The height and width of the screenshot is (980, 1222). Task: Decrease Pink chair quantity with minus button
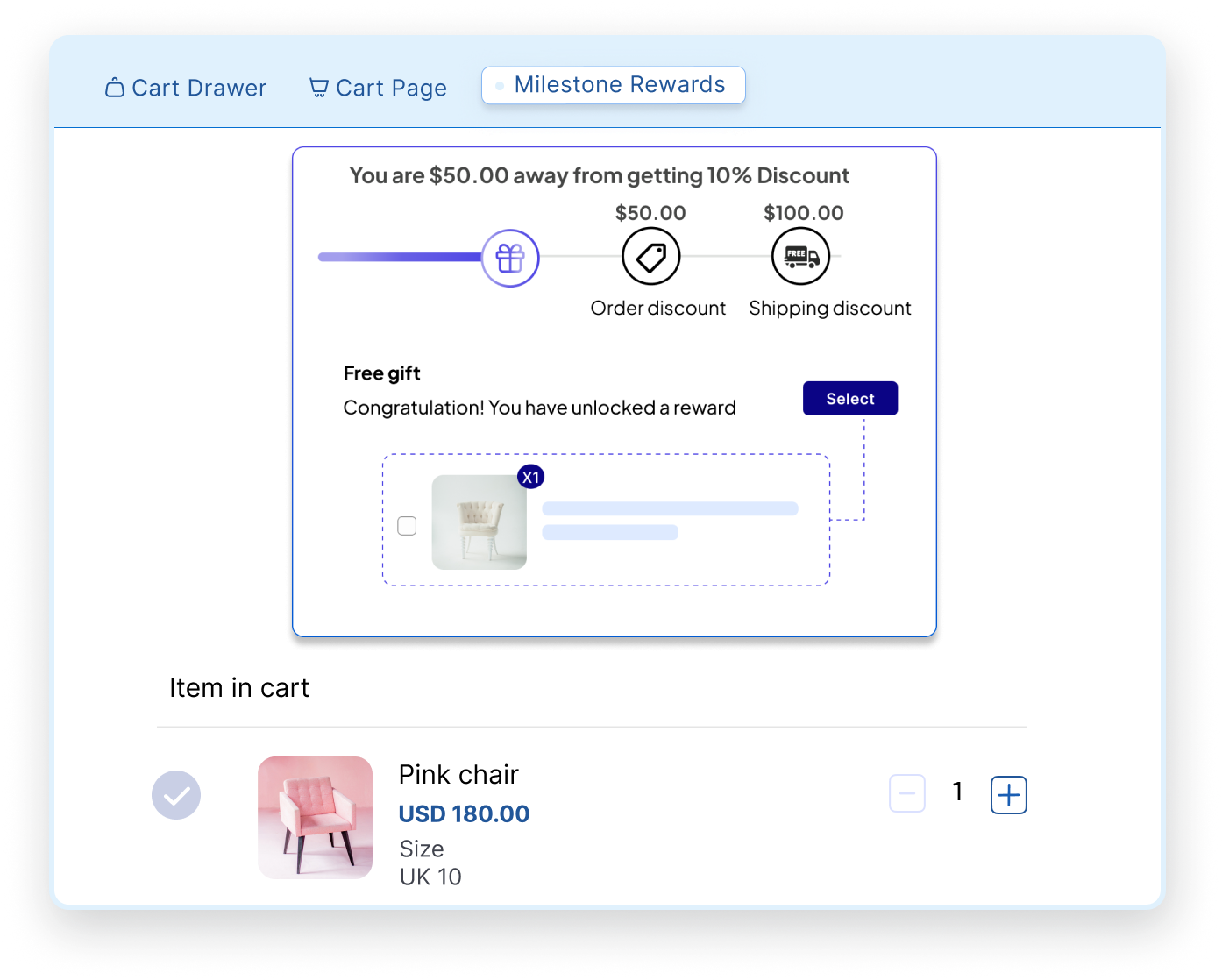906,795
